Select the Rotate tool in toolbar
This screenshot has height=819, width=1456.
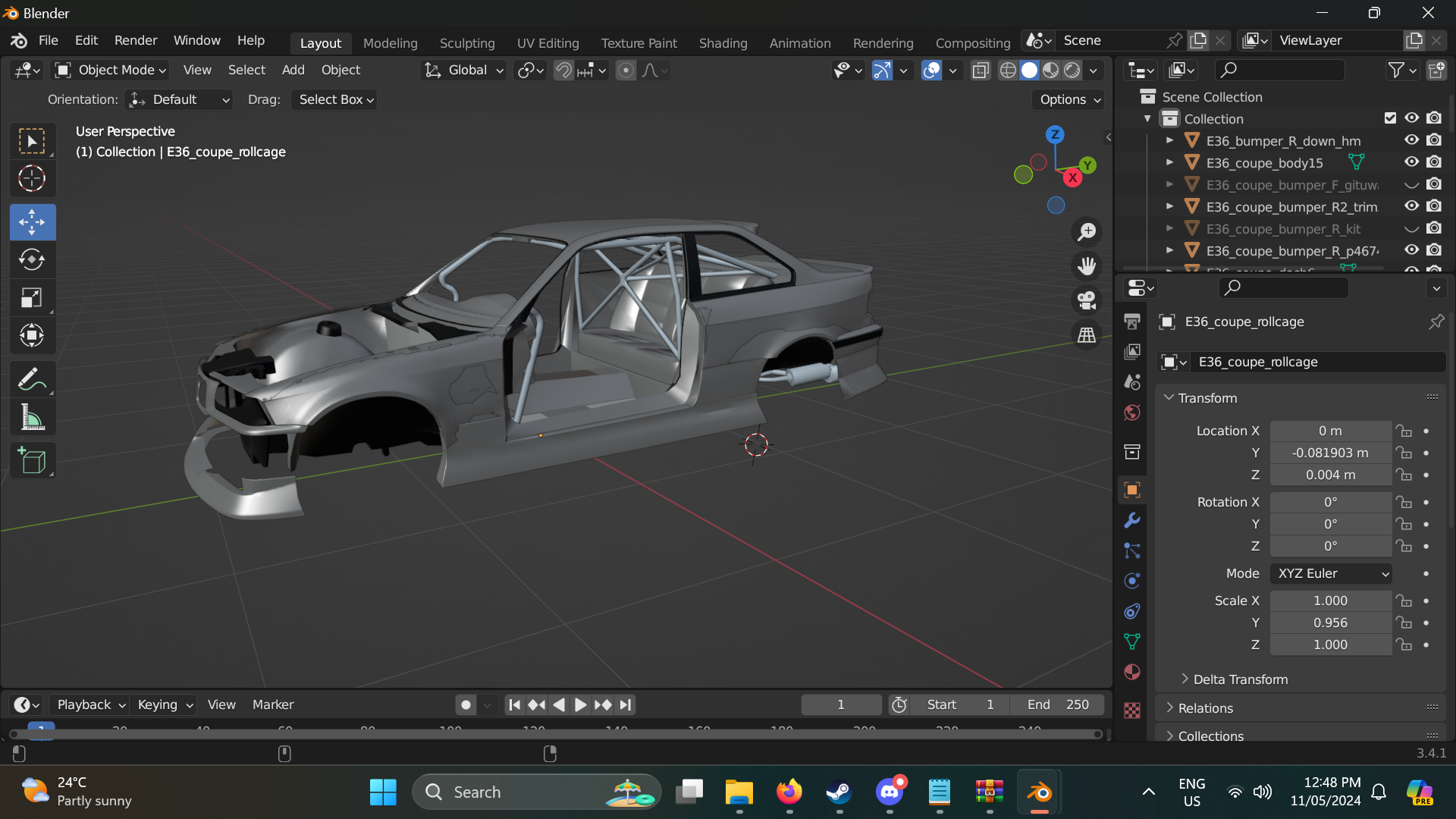coord(32,259)
